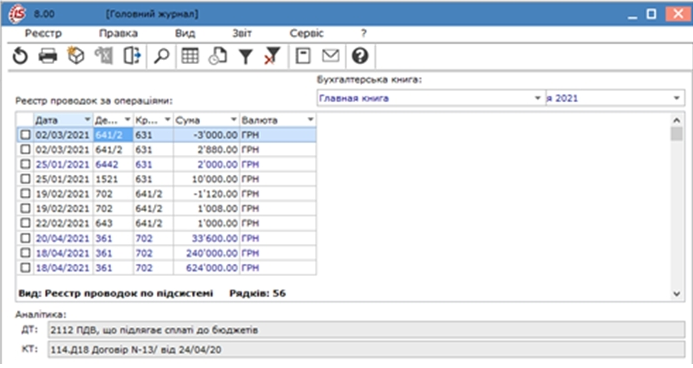Image resolution: width=693 pixels, height=368 pixels.
Task: Click the 6442 debit cell
Action: tap(113, 164)
